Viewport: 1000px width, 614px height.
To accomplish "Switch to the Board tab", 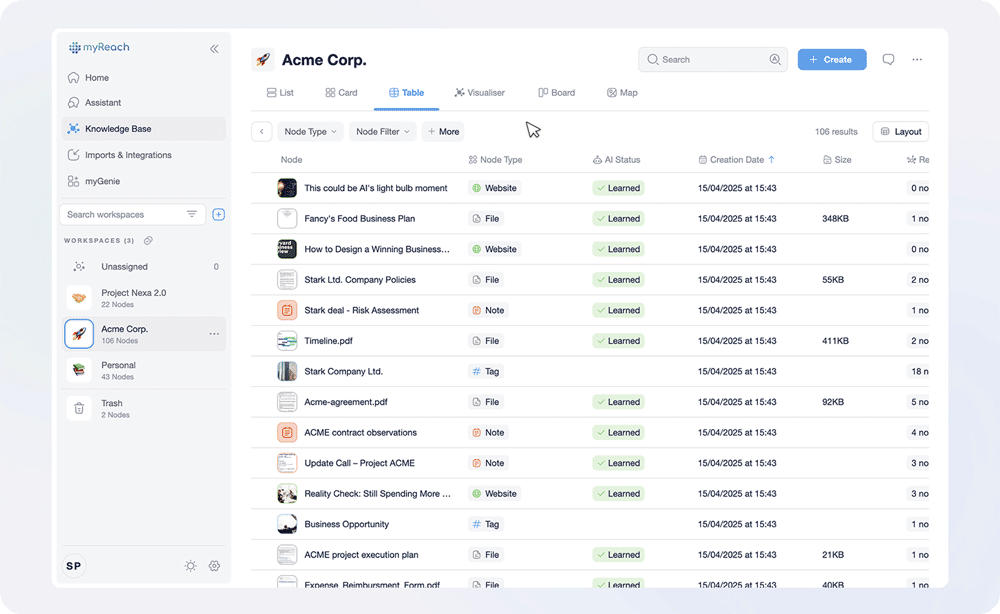I will (x=556, y=93).
